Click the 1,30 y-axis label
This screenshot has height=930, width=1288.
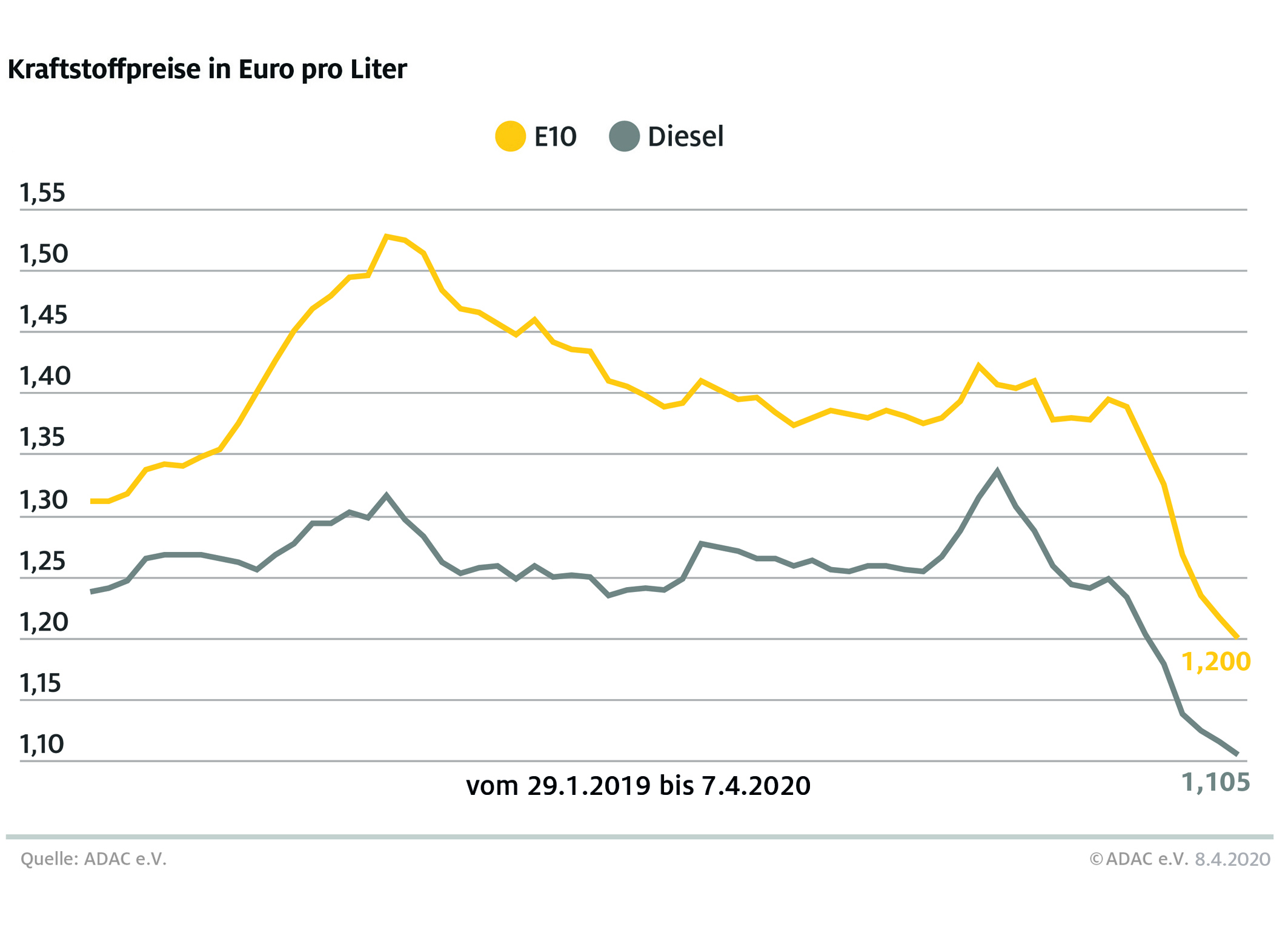tap(44, 501)
